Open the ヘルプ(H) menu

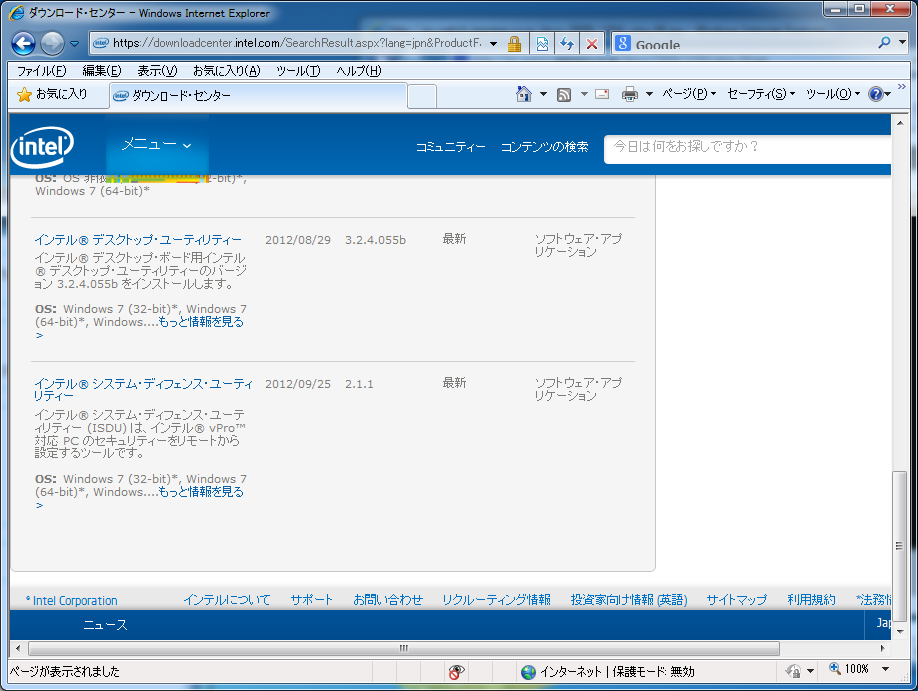[x=358, y=71]
